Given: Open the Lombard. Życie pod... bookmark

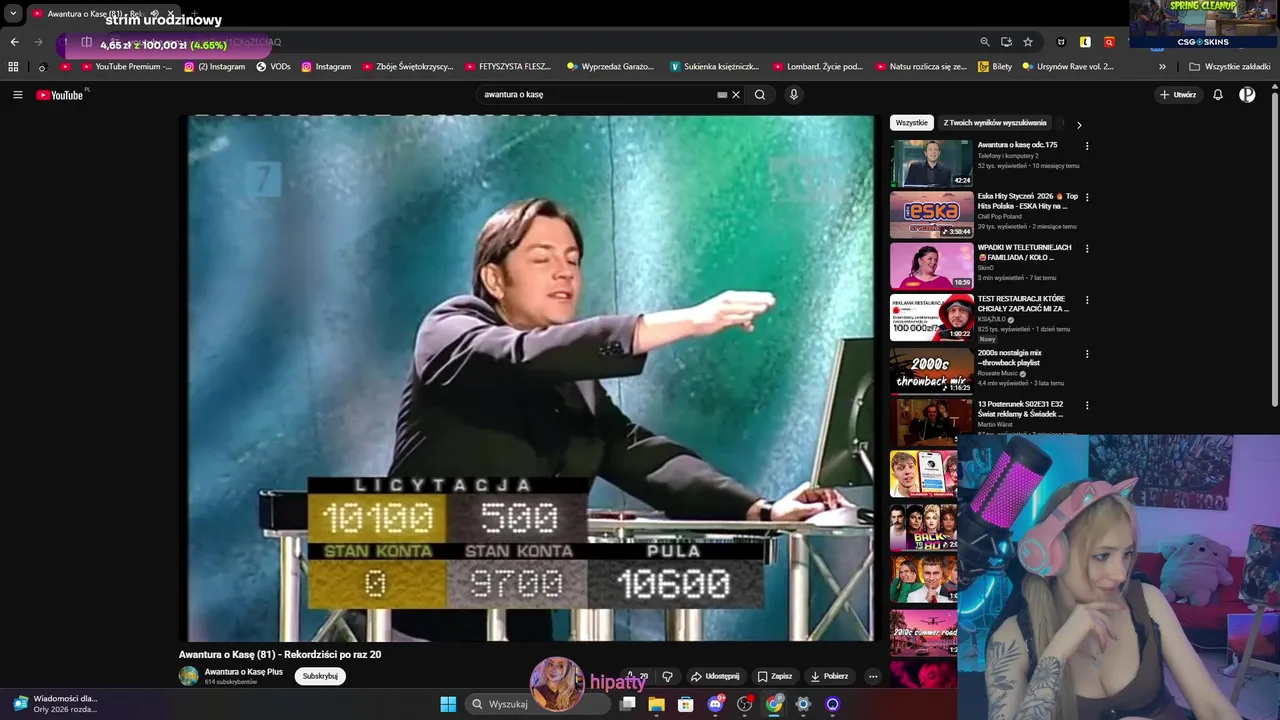Looking at the screenshot, I should click(818, 67).
